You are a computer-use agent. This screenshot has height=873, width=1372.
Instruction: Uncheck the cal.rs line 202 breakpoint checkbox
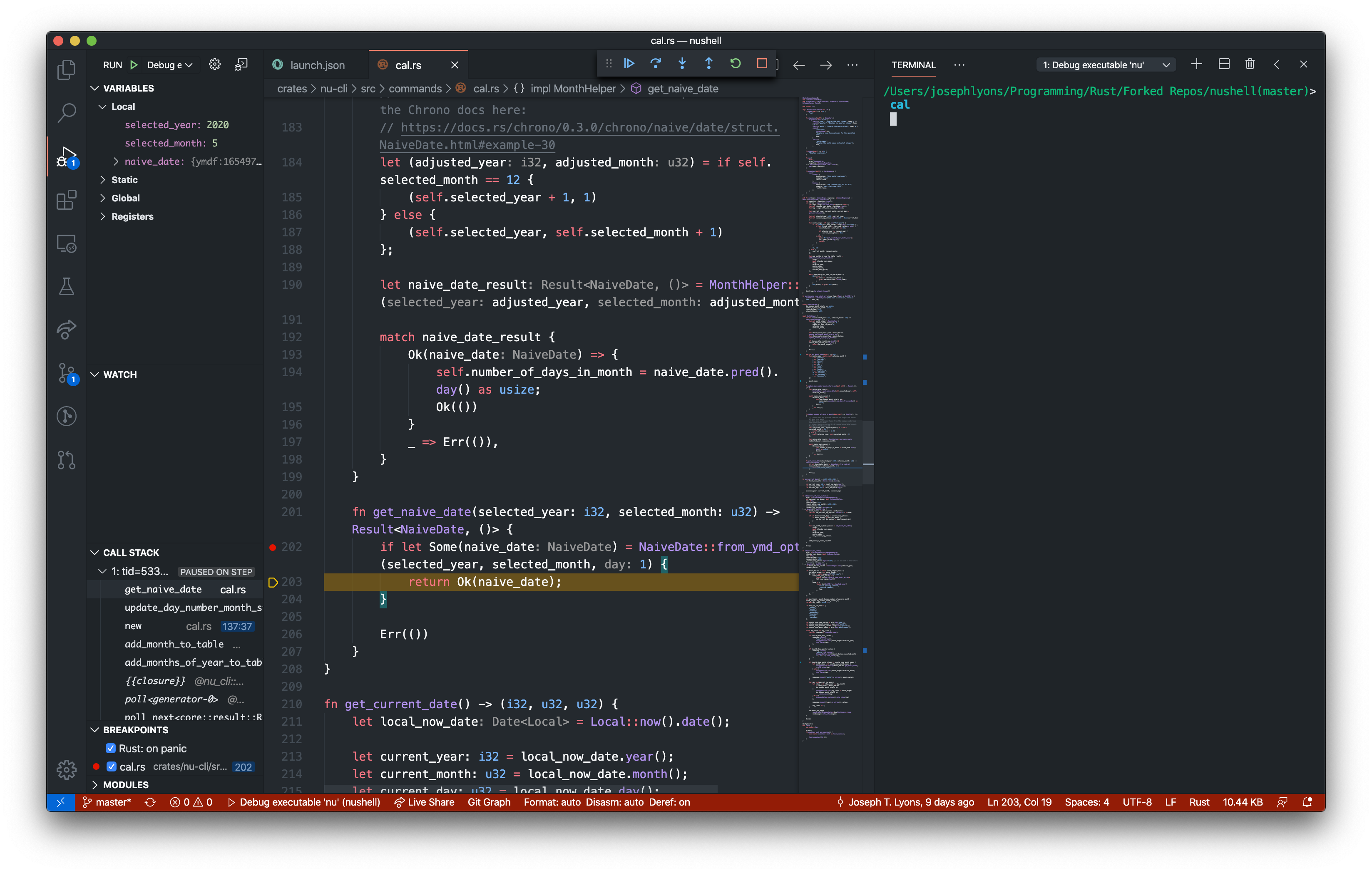click(112, 766)
